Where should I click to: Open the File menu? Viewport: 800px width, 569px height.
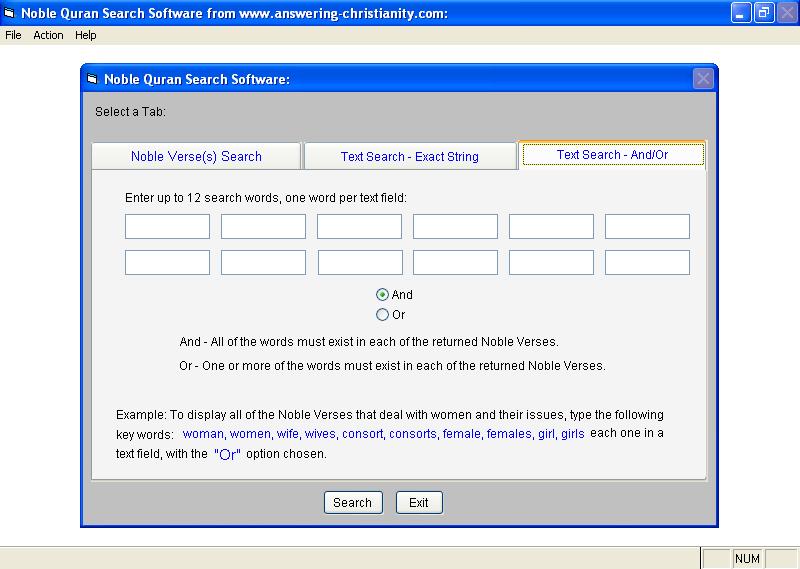click(x=13, y=35)
